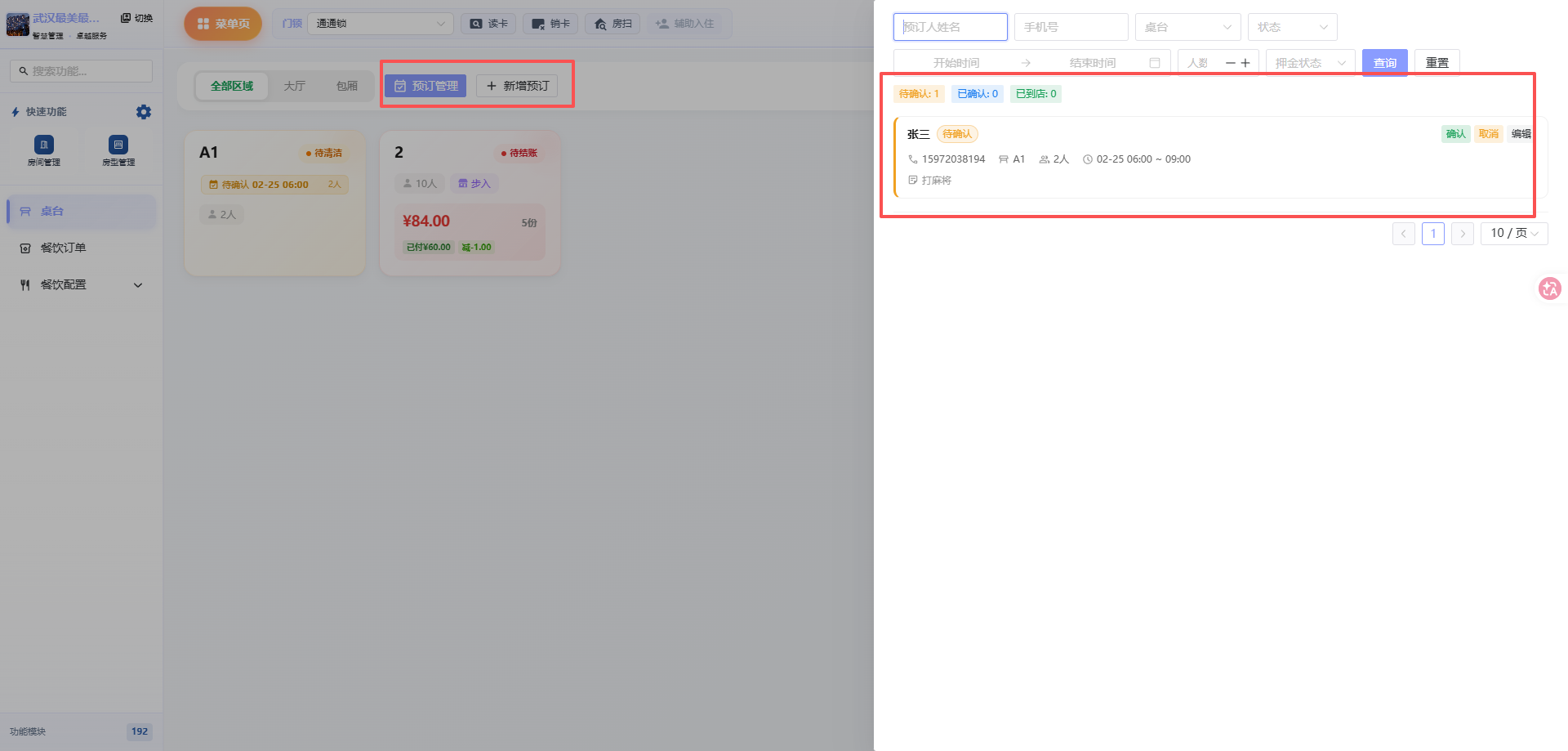Click the 查询 search button
This screenshot has height=751, width=1568.
tap(1384, 63)
